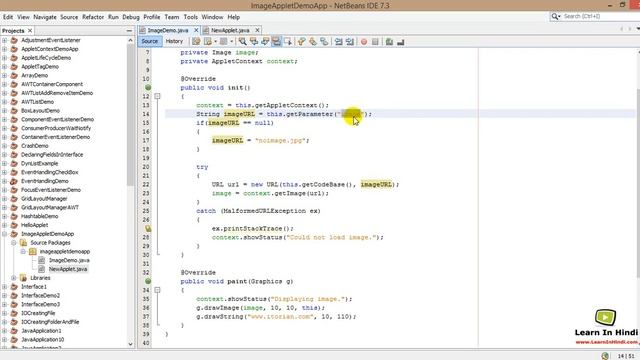Select NewApplet.java in project tree

68,269
